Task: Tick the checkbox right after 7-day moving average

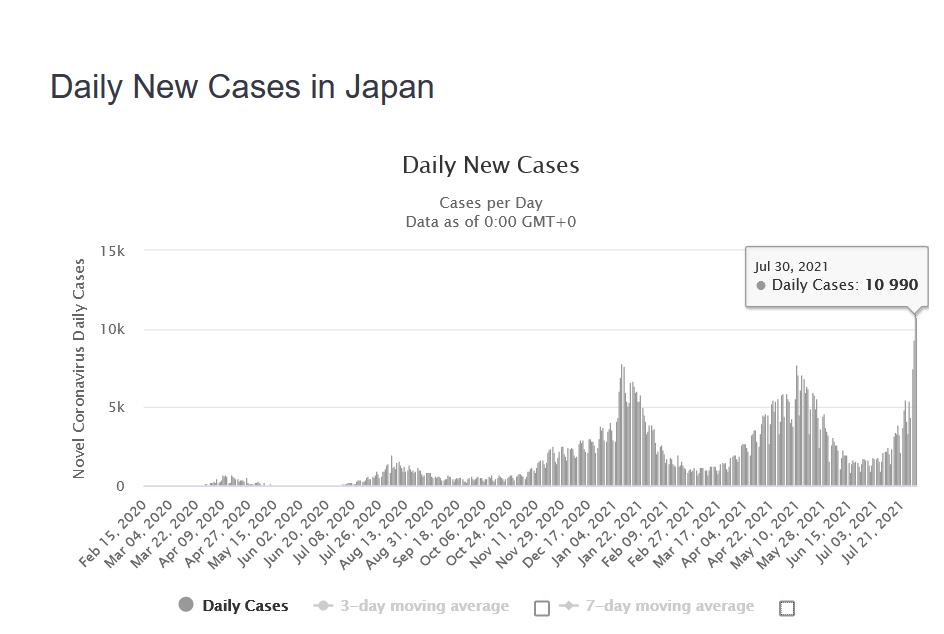Action: point(787,607)
